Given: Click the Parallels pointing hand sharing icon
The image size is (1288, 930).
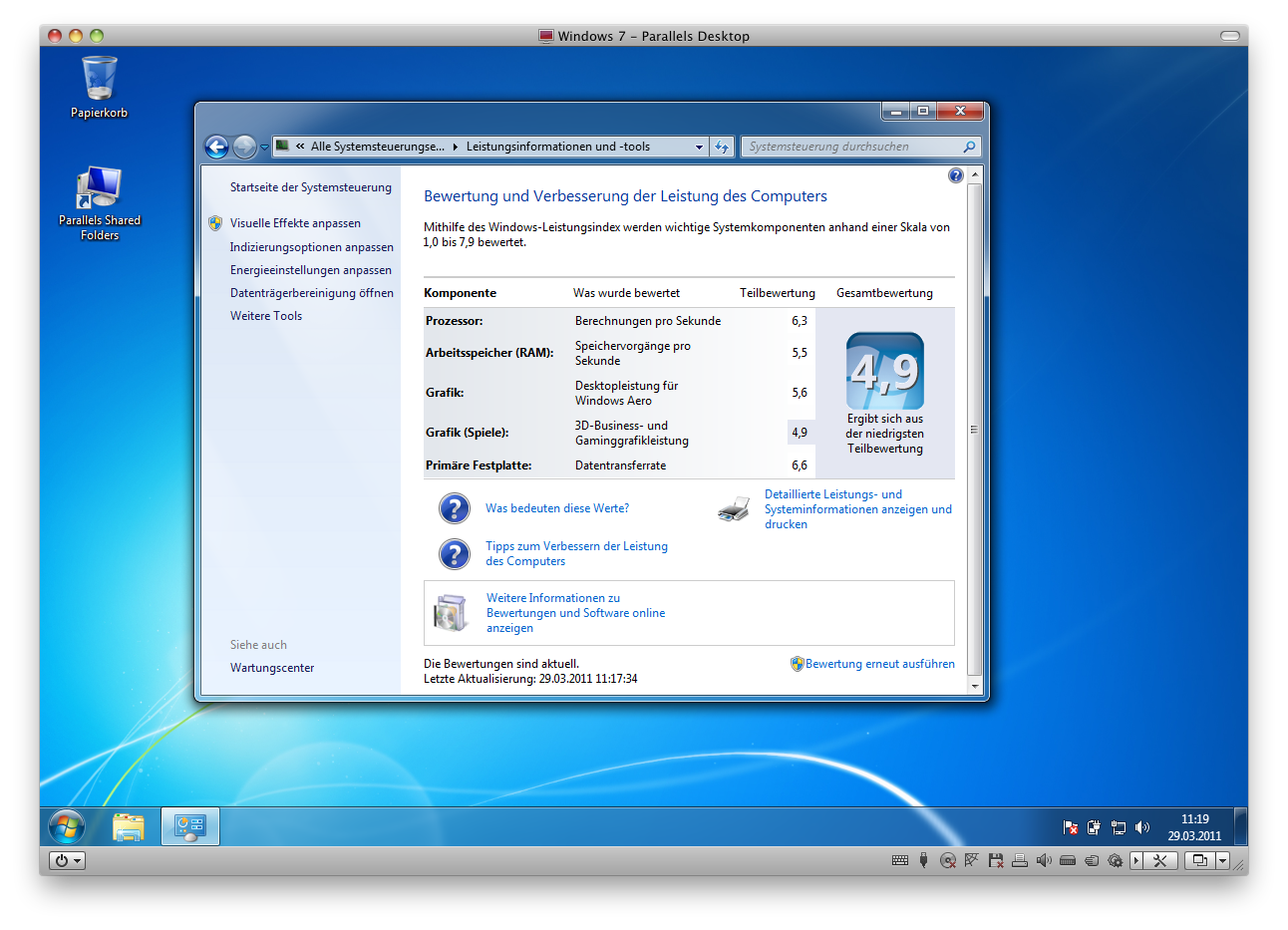Looking at the screenshot, I should pos(1092,860).
